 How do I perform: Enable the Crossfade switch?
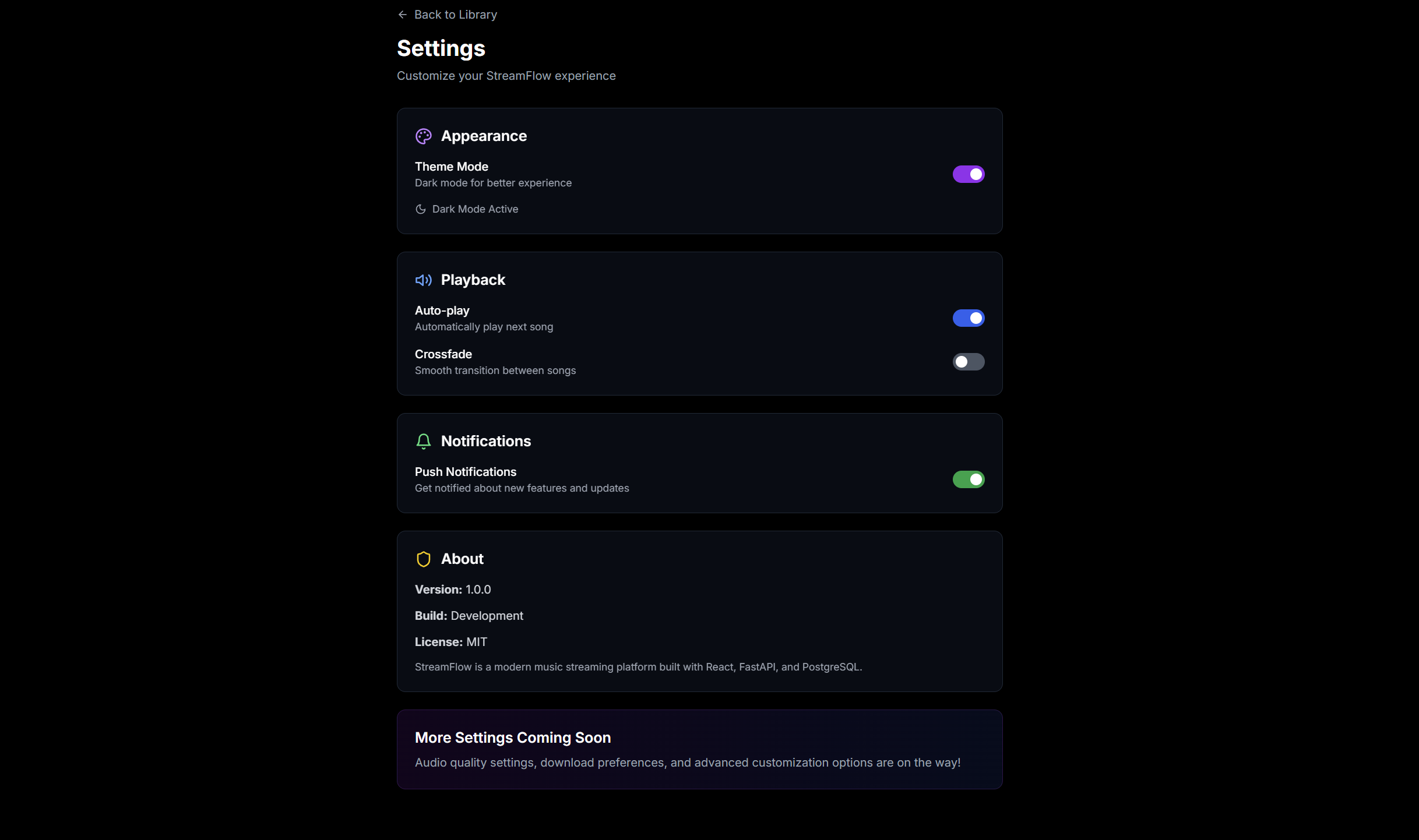968,362
